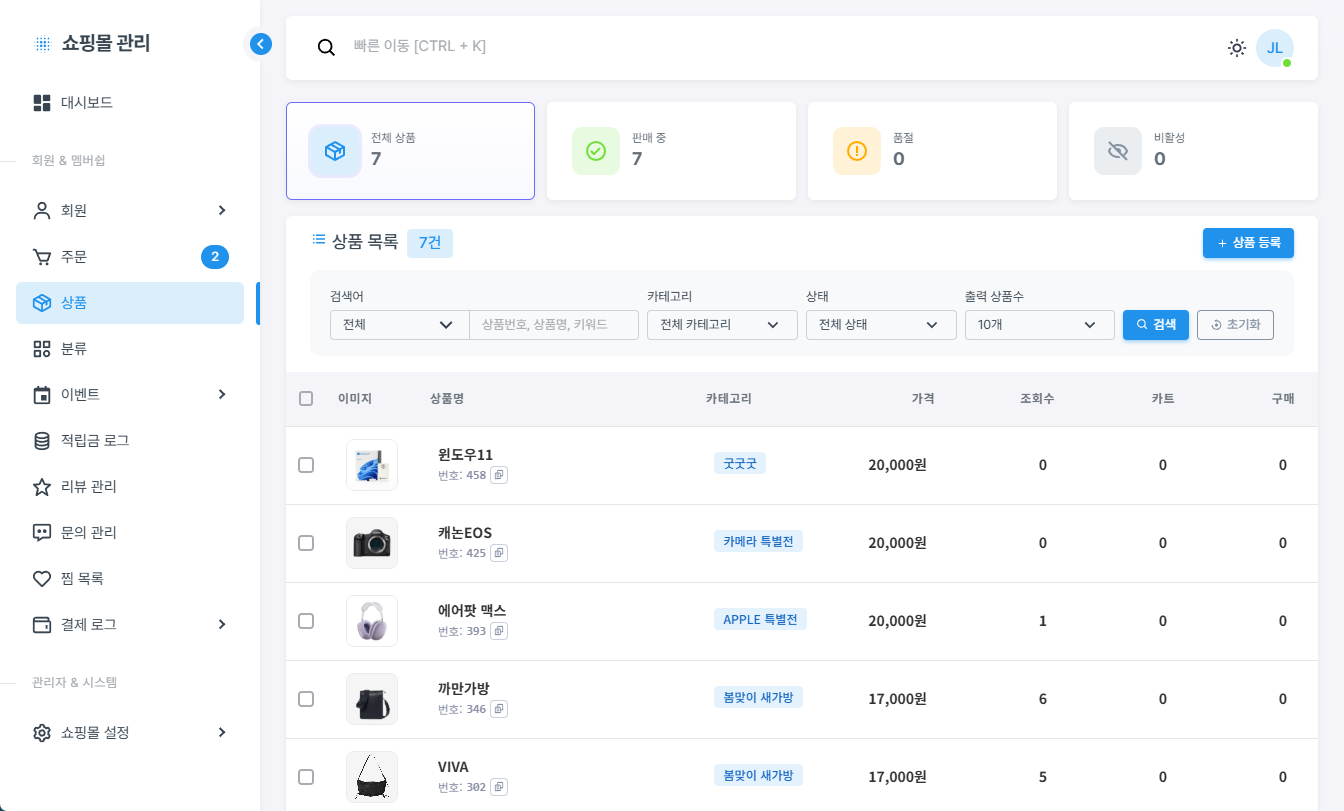Image resolution: width=1344 pixels, height=811 pixels.
Task: Tick the checkbox for 까만가방
Action: click(x=306, y=699)
